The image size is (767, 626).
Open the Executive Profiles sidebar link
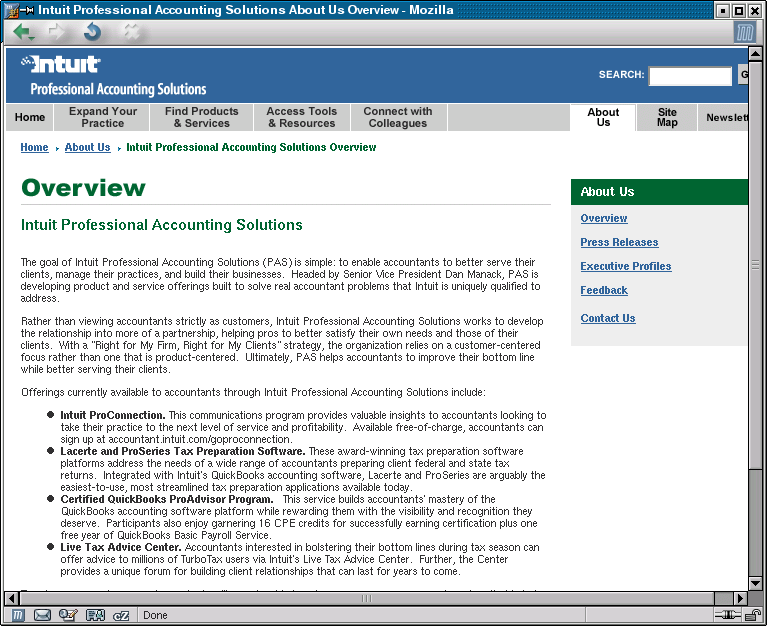coord(626,266)
